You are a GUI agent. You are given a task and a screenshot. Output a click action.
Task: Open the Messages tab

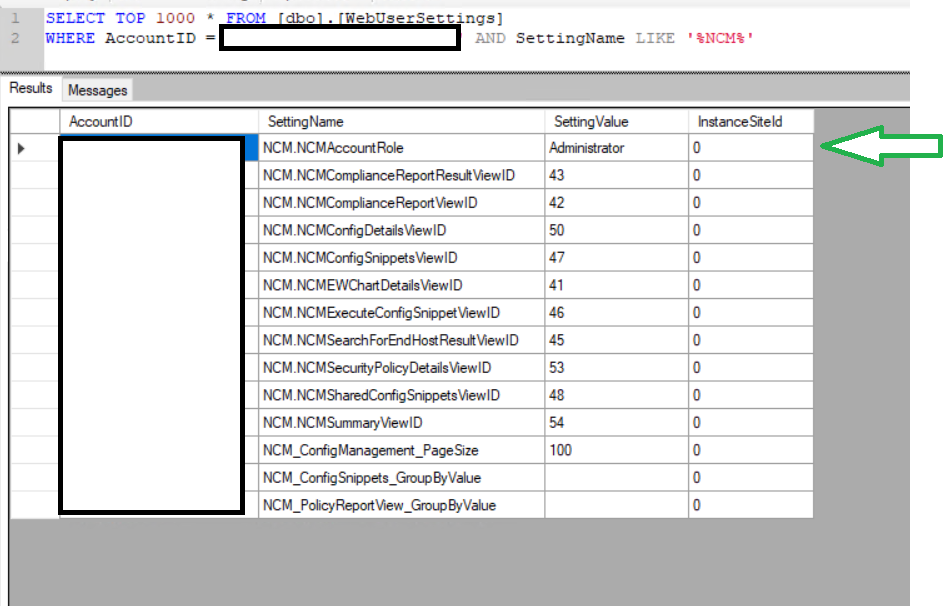point(97,91)
